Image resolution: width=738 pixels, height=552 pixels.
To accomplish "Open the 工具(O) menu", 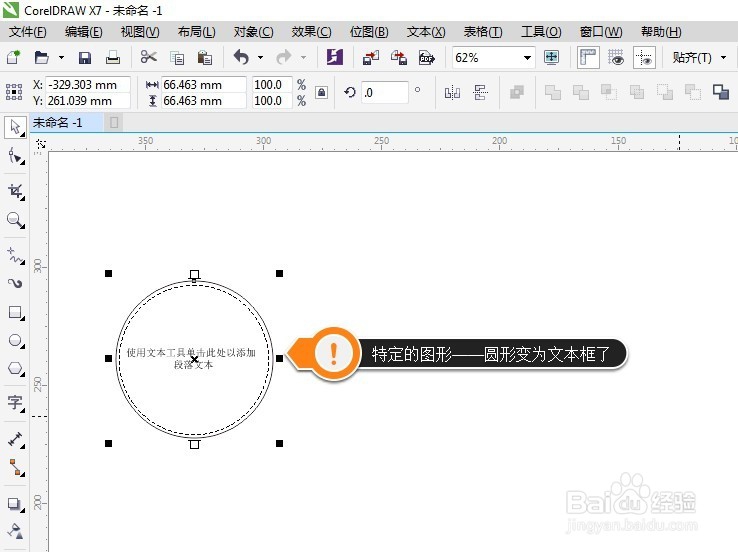I will 541,32.
